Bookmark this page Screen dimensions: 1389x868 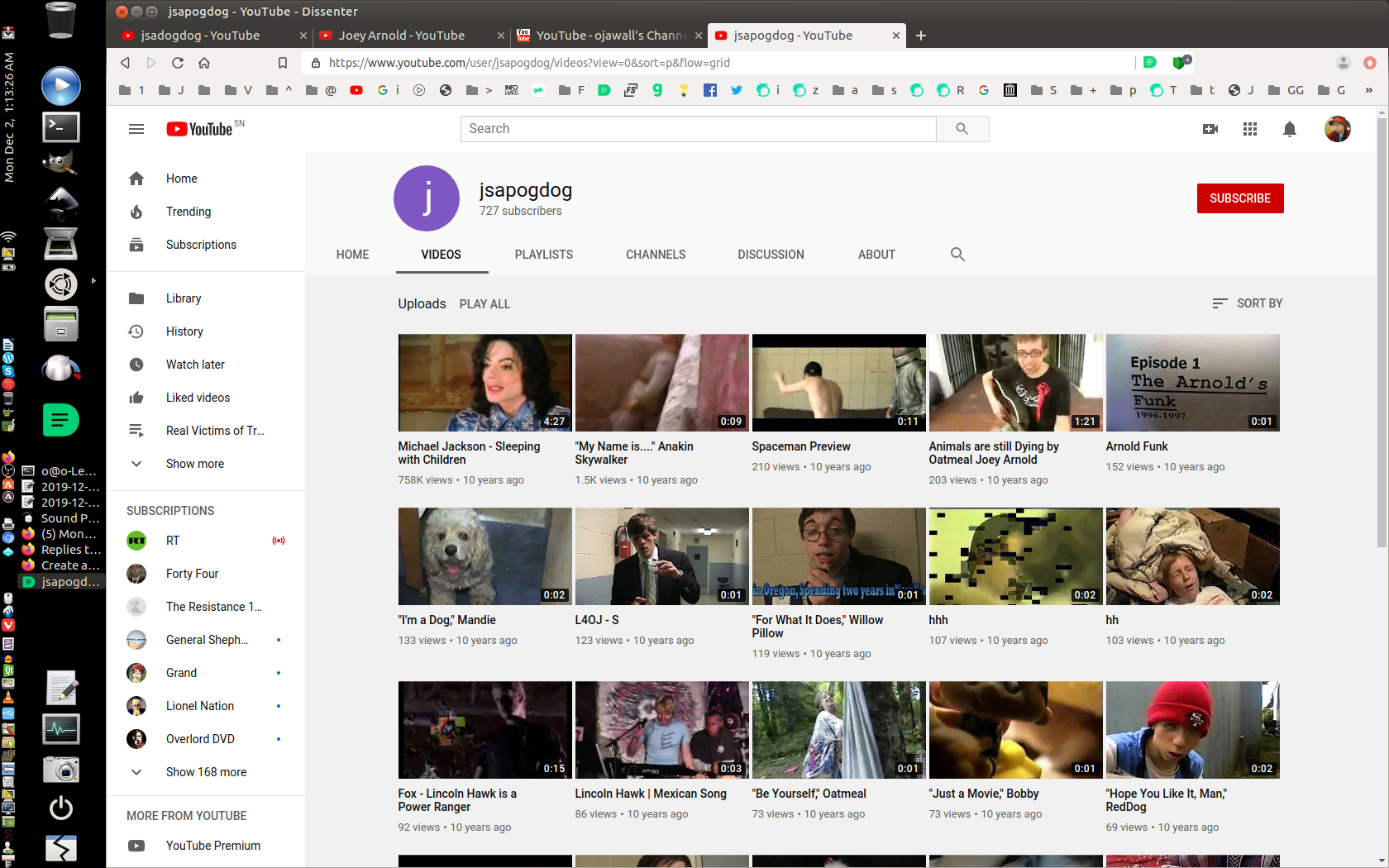coord(283,63)
